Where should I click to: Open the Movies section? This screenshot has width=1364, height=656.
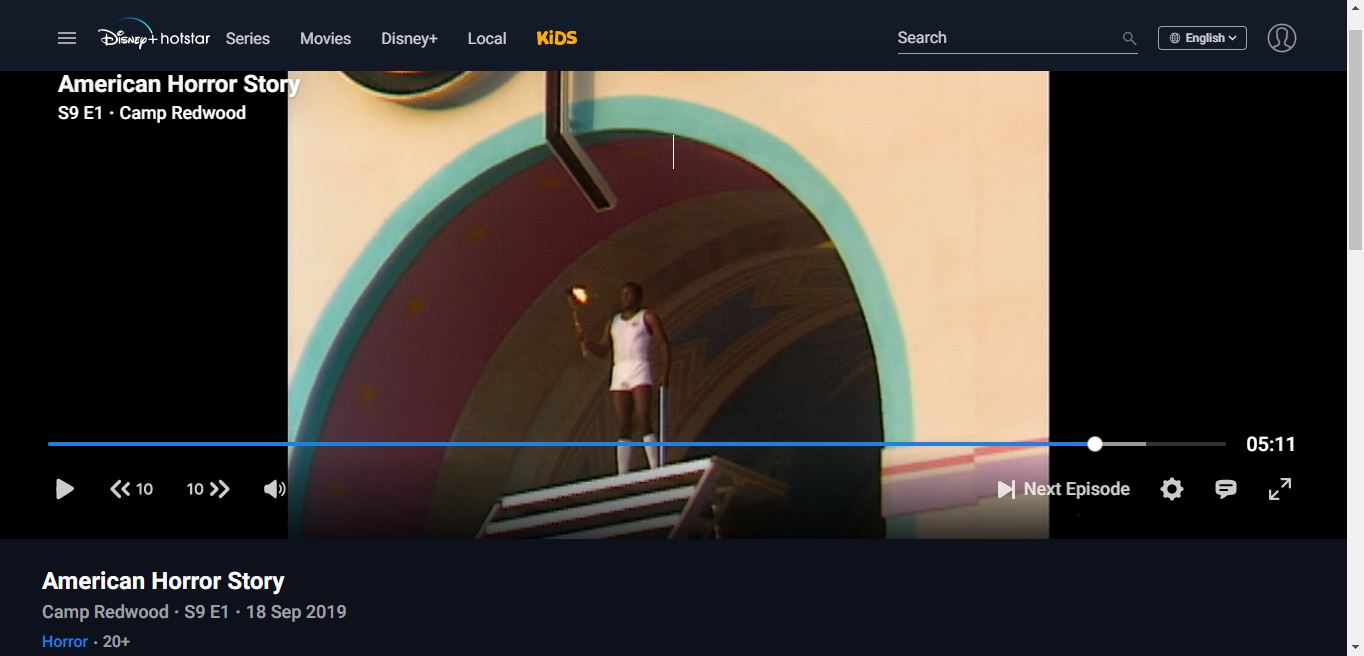tap(326, 38)
